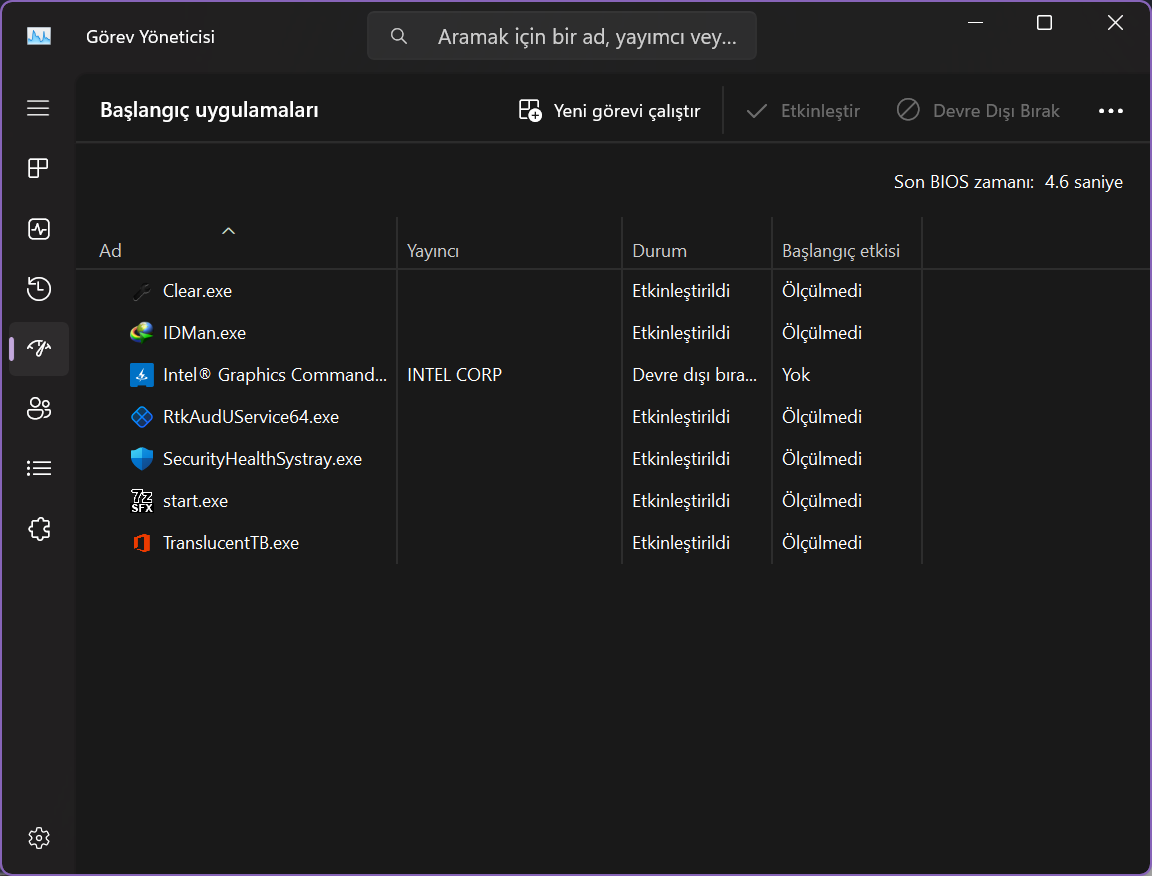Click the Etkinleştir button
The height and width of the screenshot is (876, 1152).
[803, 110]
